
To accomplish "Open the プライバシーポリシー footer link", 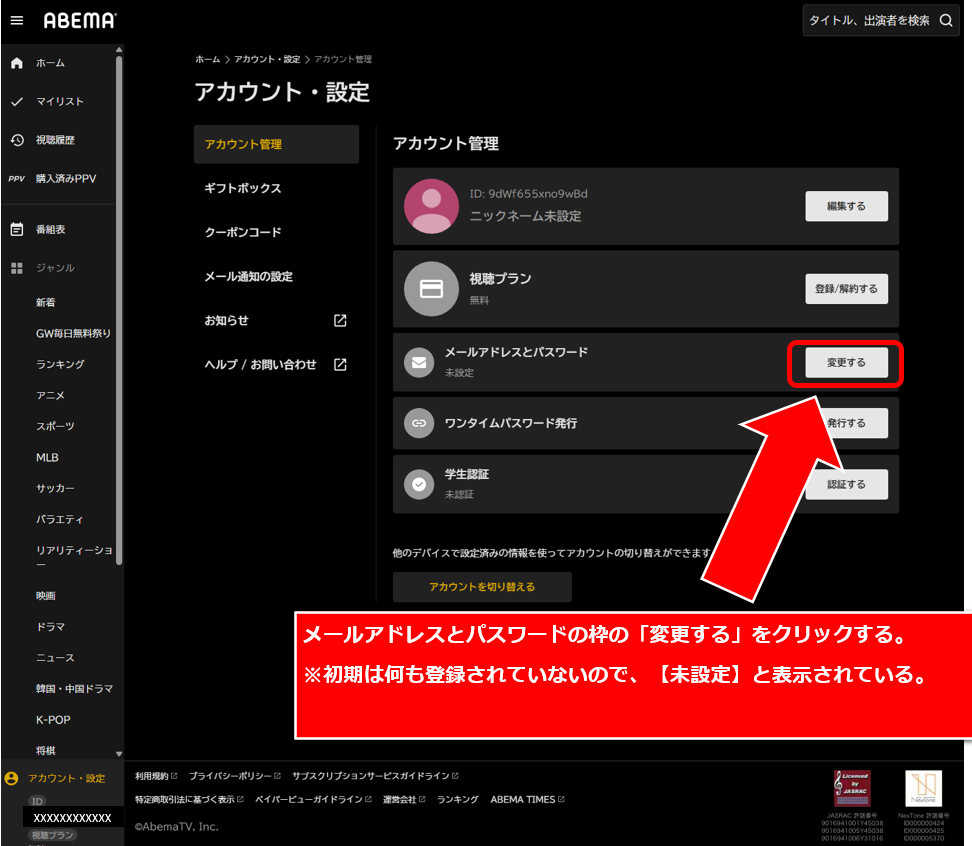I will click(229, 776).
